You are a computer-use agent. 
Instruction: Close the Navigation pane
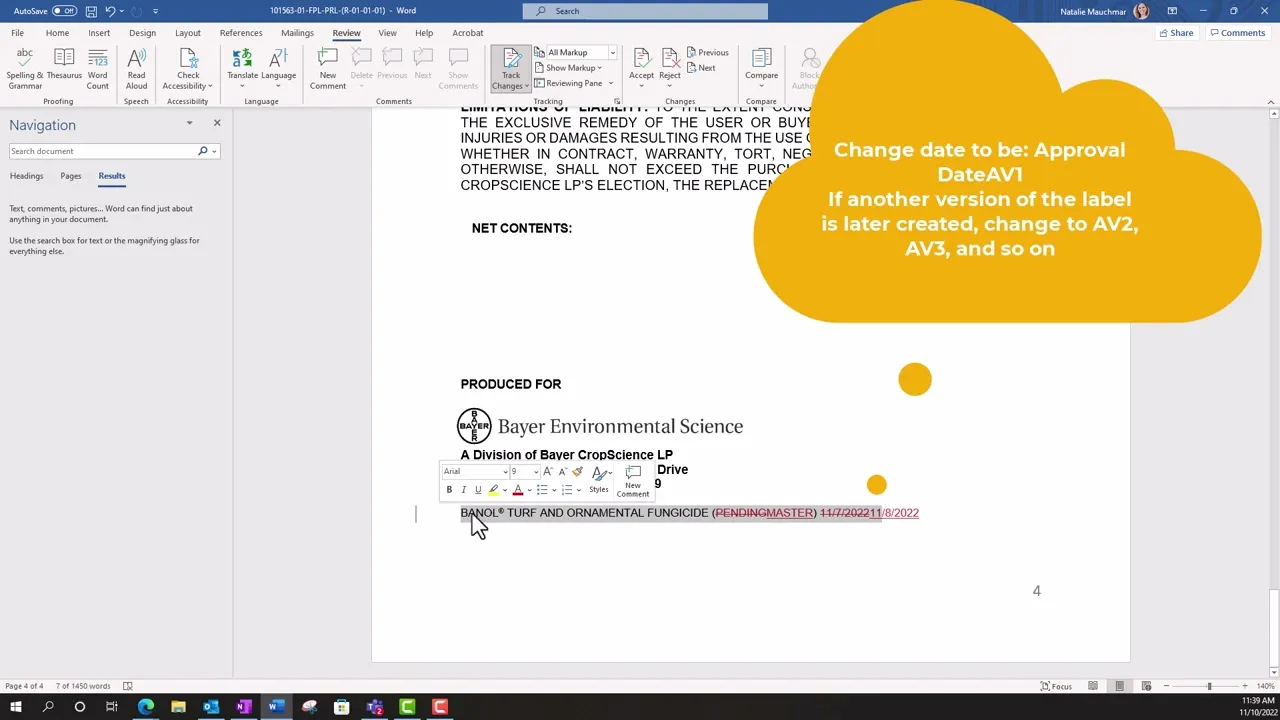click(217, 123)
